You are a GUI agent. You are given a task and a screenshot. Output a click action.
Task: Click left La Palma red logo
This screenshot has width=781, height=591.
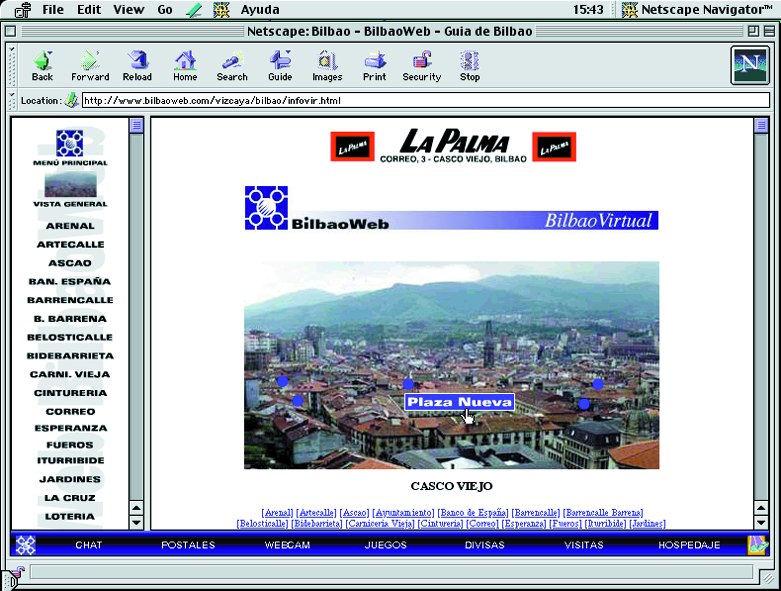[x=353, y=147]
